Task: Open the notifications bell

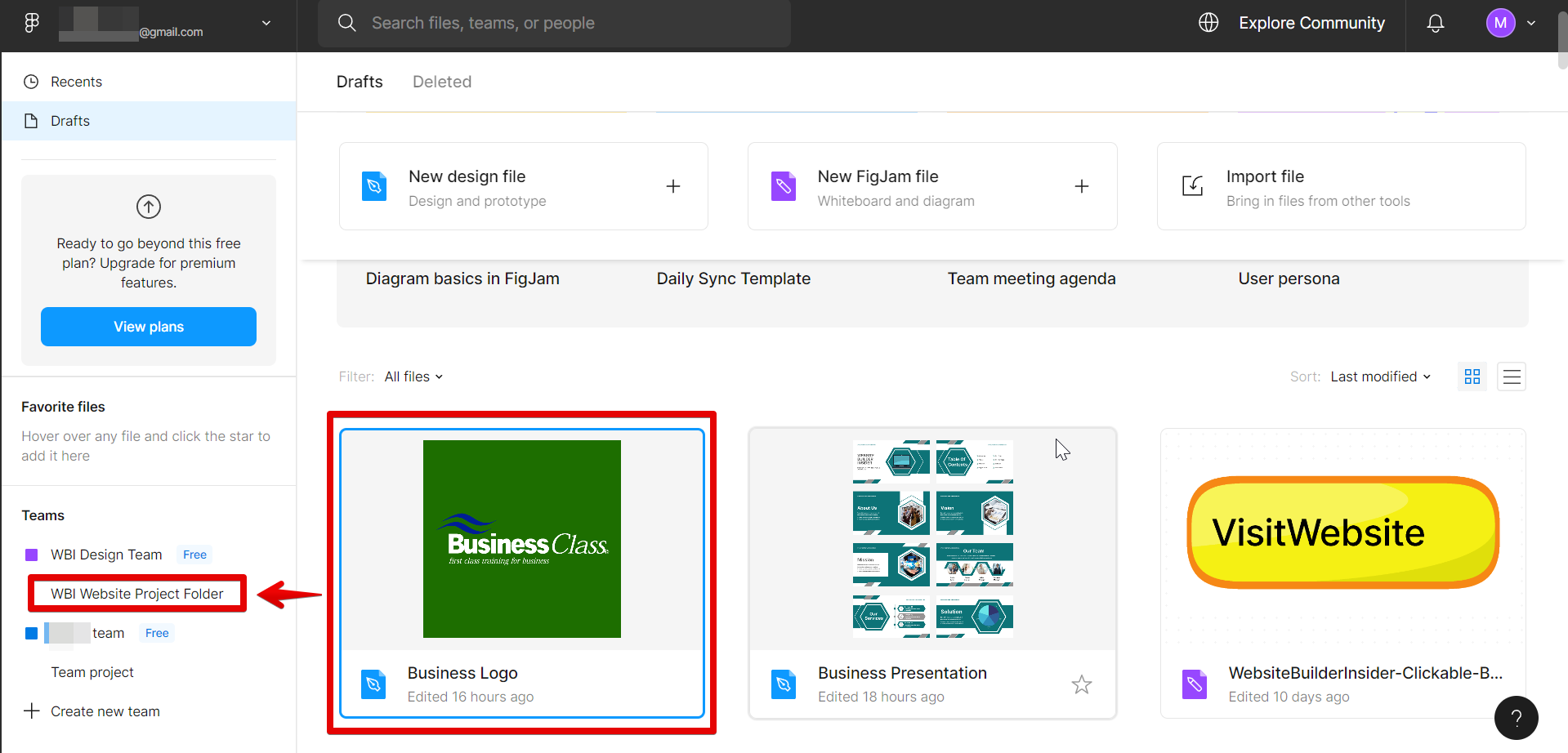Action: coord(1435,24)
